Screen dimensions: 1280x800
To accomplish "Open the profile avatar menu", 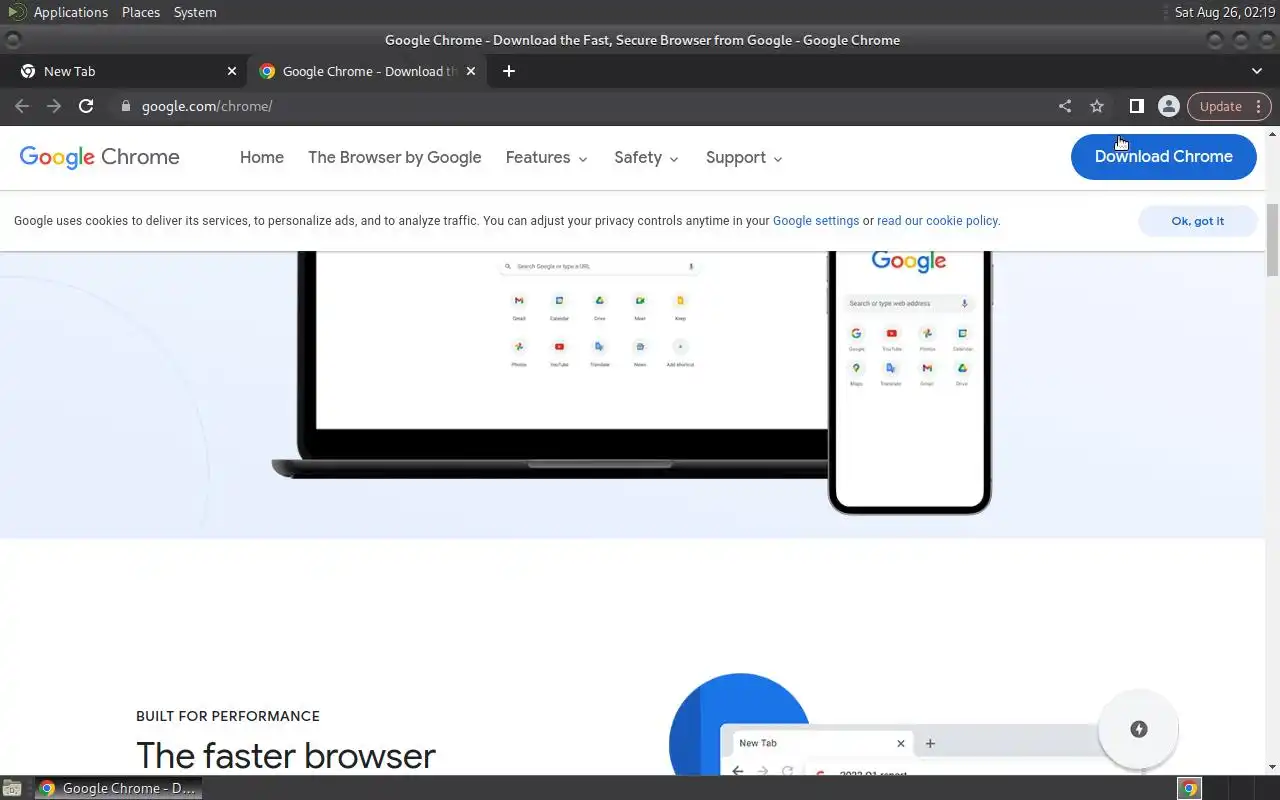I will point(1168,106).
